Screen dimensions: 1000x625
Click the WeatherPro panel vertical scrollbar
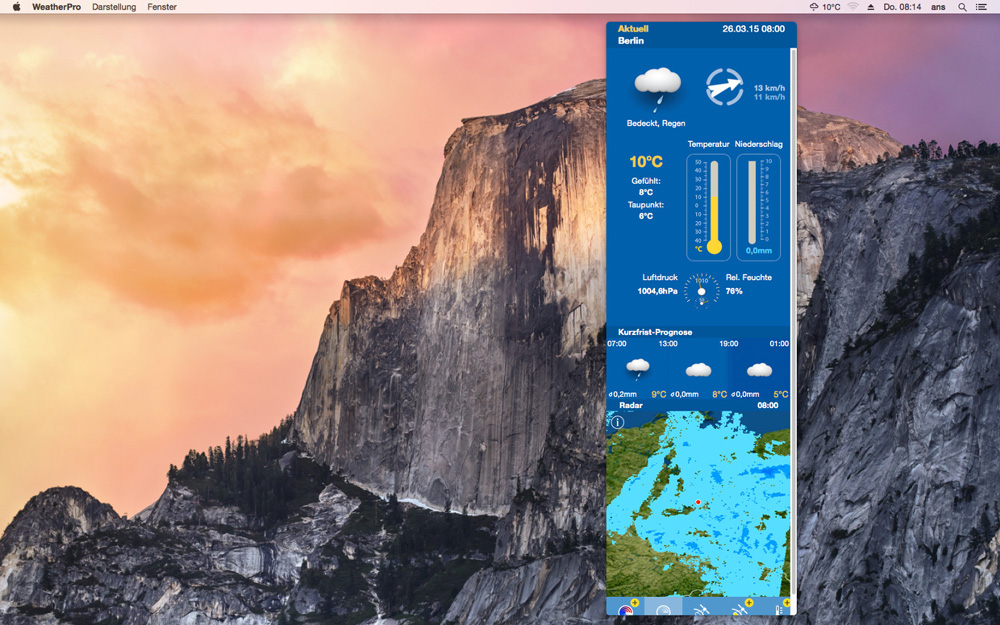click(x=793, y=319)
